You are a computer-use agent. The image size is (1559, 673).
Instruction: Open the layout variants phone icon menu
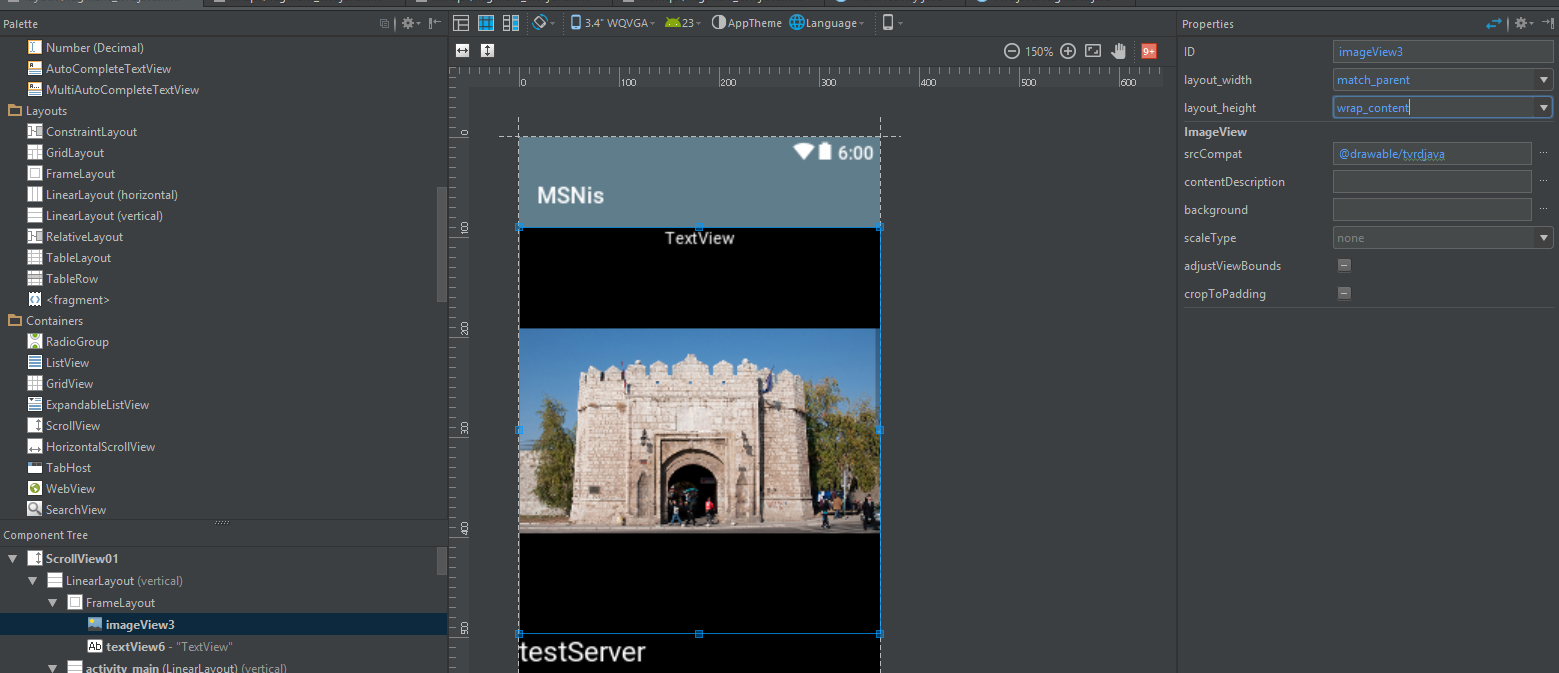[x=892, y=23]
